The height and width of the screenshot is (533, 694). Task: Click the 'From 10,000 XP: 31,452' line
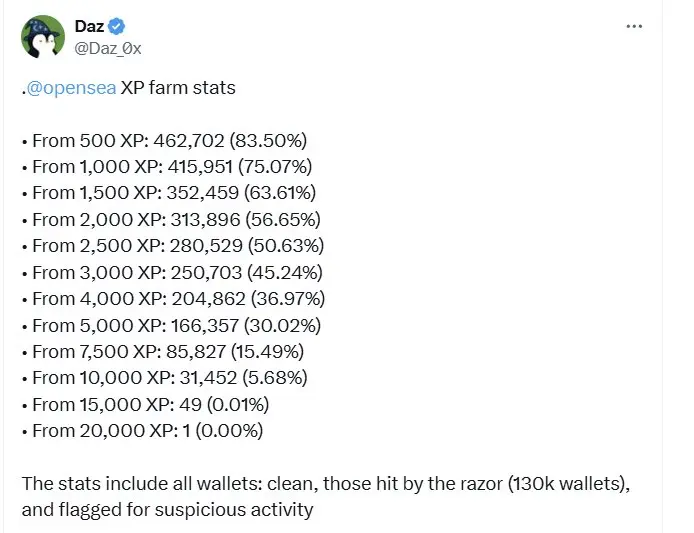165,378
